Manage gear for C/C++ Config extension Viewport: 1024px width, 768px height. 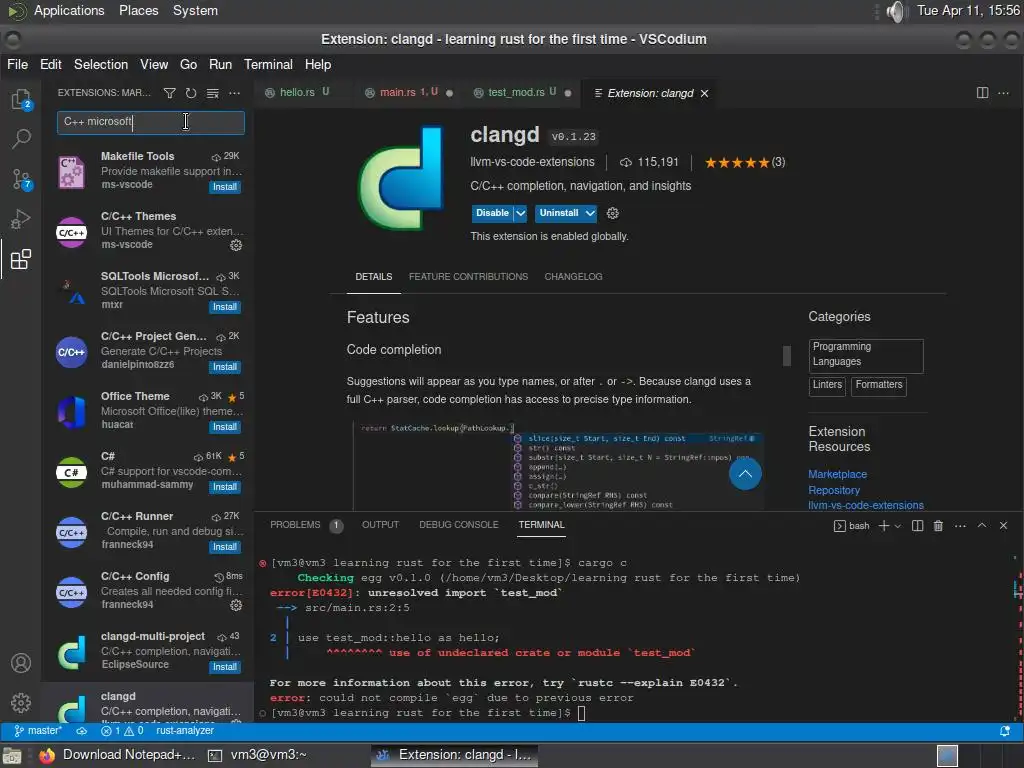click(236, 605)
